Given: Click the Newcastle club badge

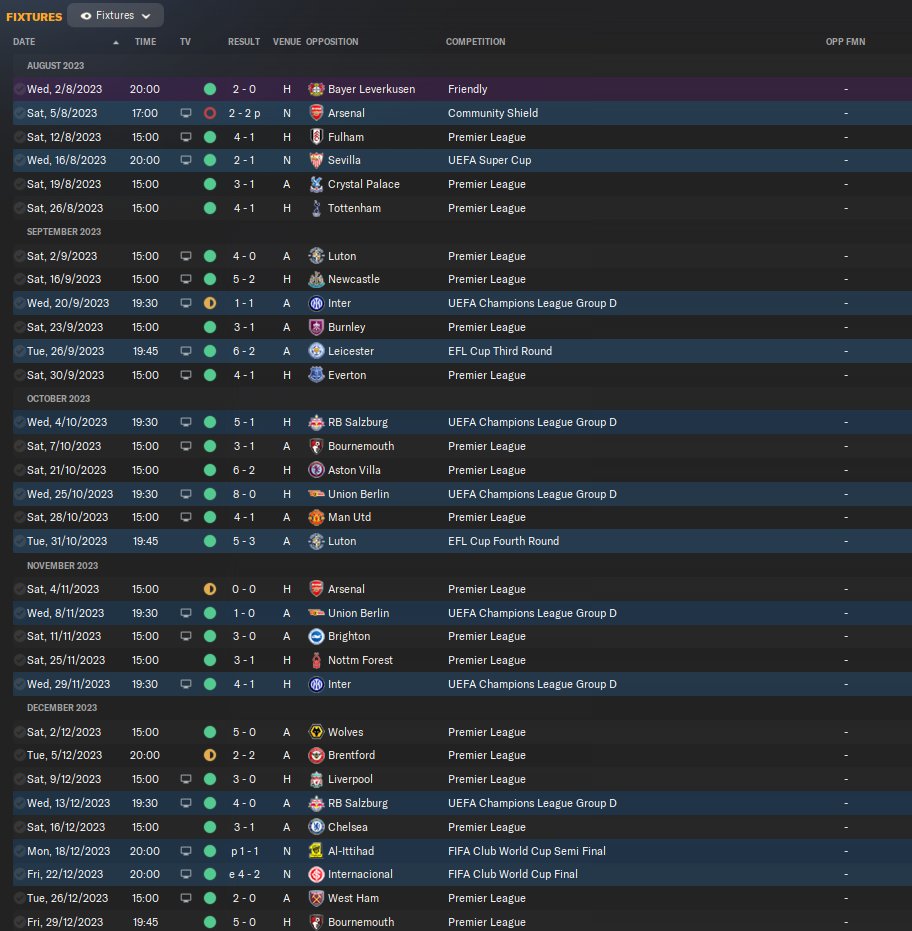Looking at the screenshot, I should 316,279.
